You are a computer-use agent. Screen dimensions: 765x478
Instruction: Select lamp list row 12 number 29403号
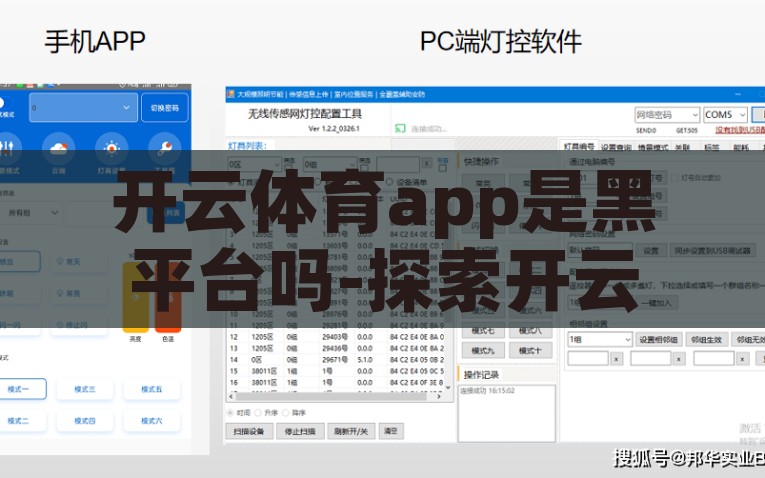coord(335,337)
